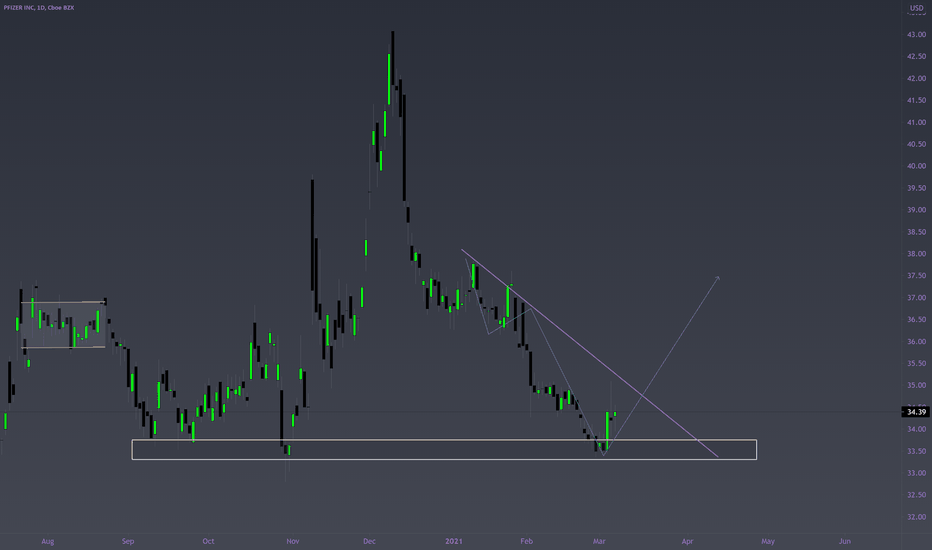Screen dimensions: 932x550
Task: Click the 32.00 price axis label
Action: [x=916, y=517]
